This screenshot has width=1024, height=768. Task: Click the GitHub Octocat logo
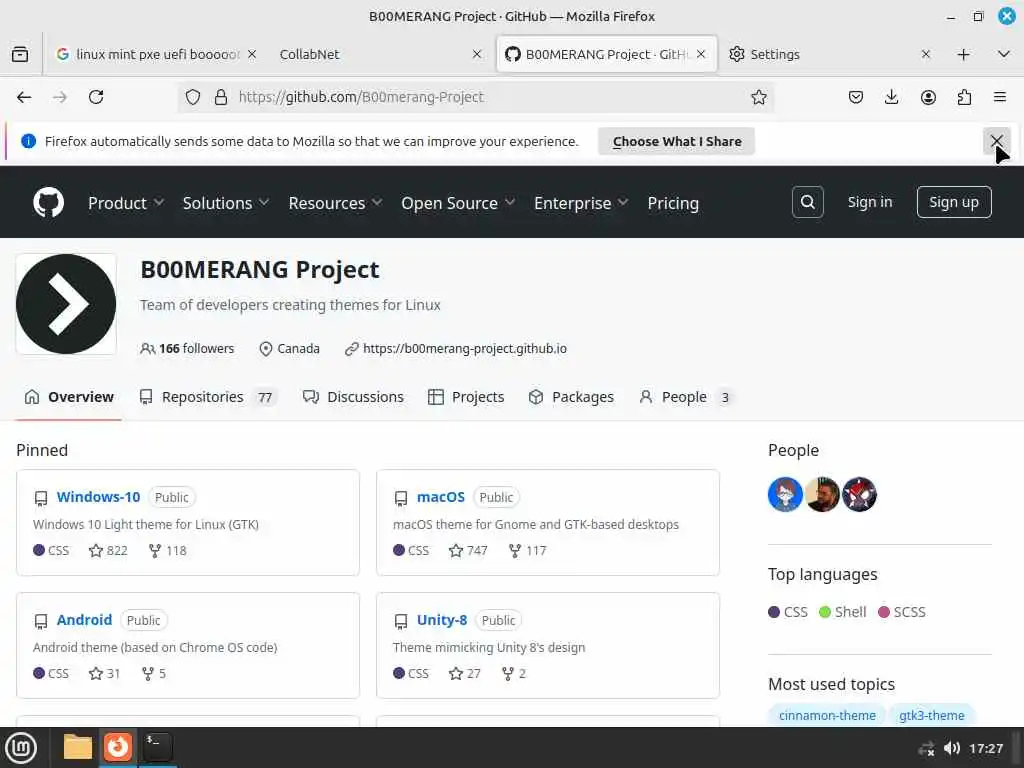coord(49,202)
